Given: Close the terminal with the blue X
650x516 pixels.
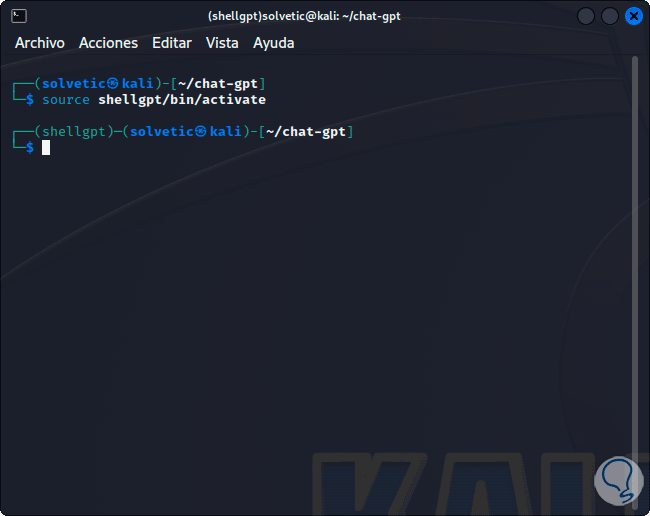Looking at the screenshot, I should tap(633, 16).
